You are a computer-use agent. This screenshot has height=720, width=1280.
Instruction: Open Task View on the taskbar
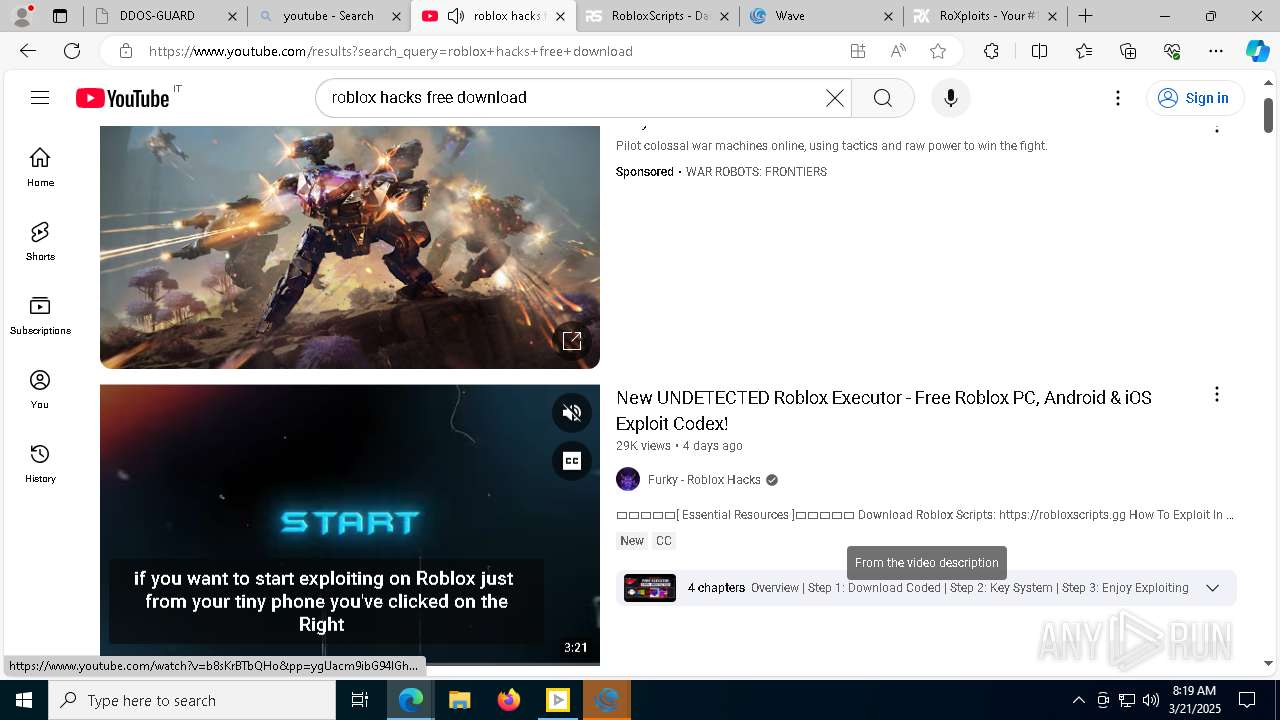click(360, 700)
